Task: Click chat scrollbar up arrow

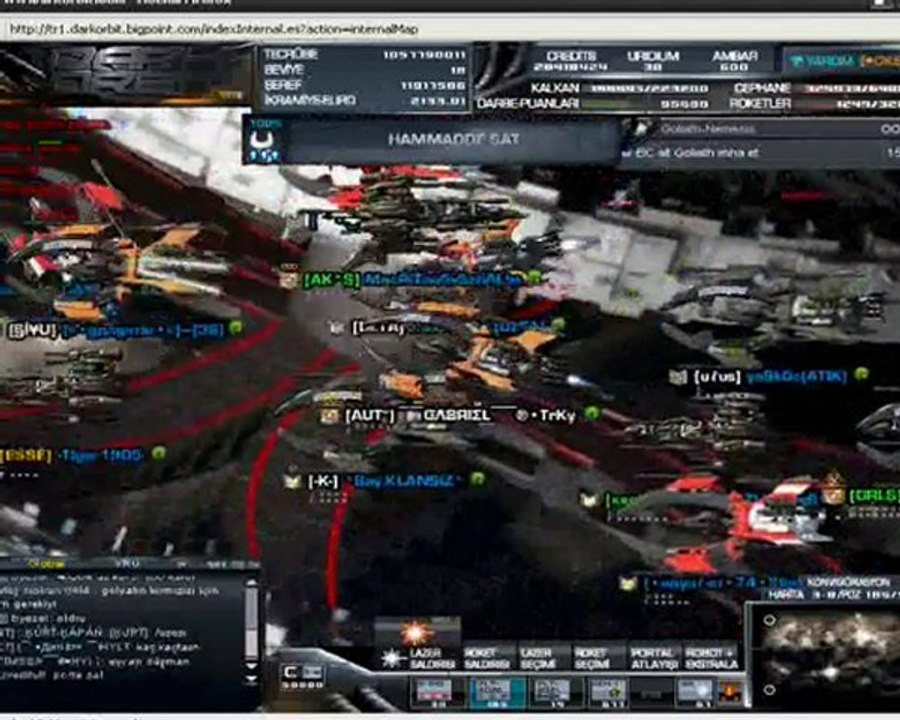Action: (251, 583)
